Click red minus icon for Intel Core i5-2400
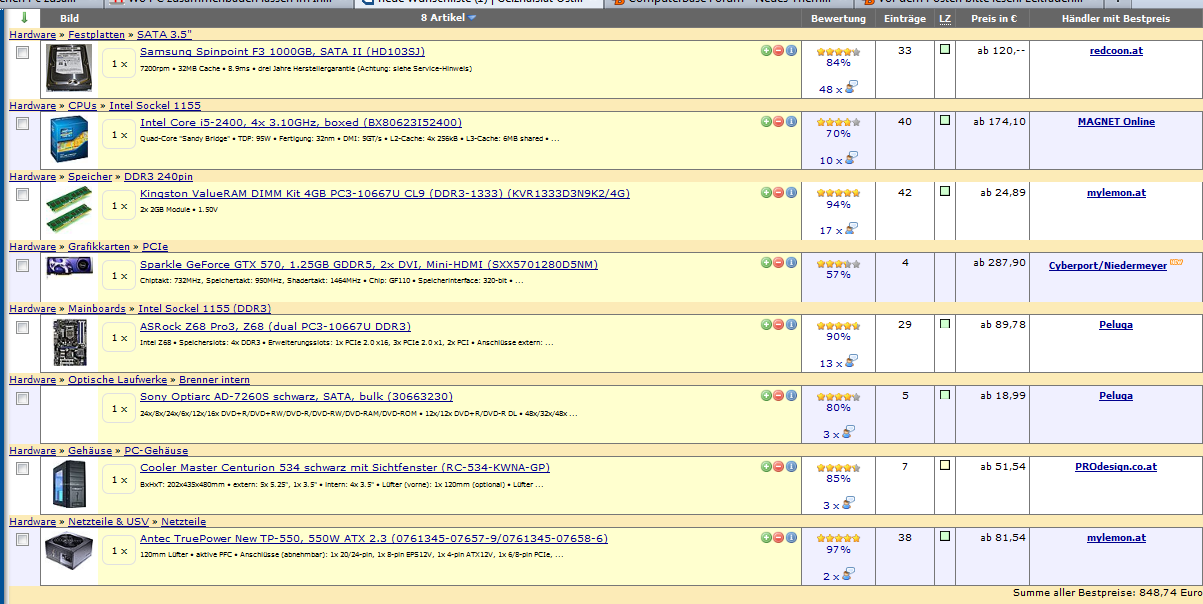Image resolution: width=1203 pixels, height=604 pixels. coord(778,121)
